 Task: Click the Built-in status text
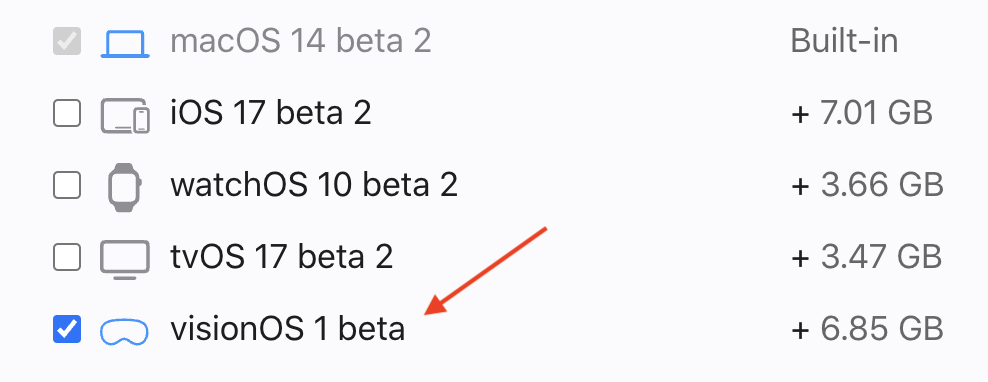(844, 42)
